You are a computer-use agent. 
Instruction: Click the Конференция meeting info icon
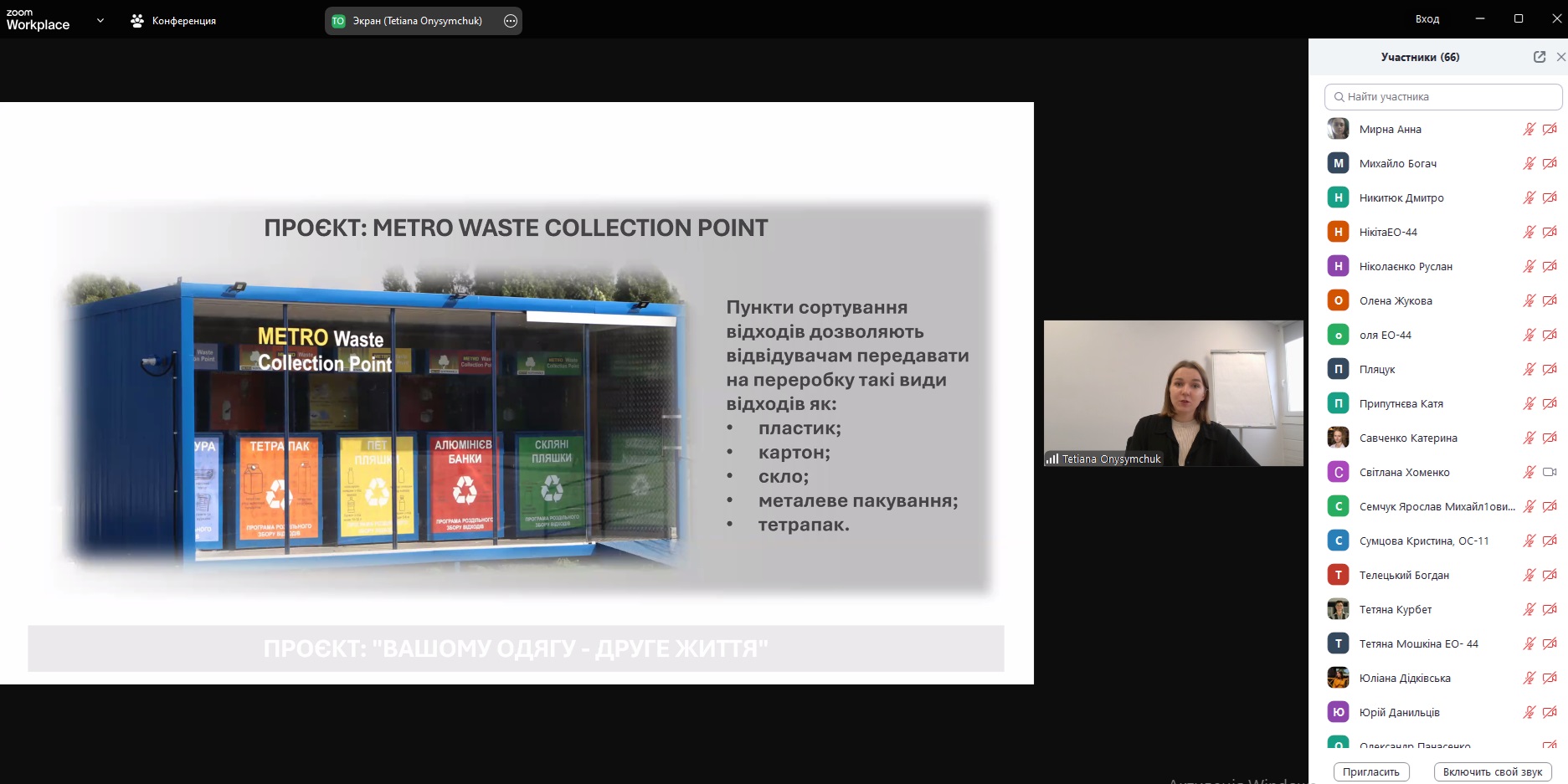(x=137, y=21)
